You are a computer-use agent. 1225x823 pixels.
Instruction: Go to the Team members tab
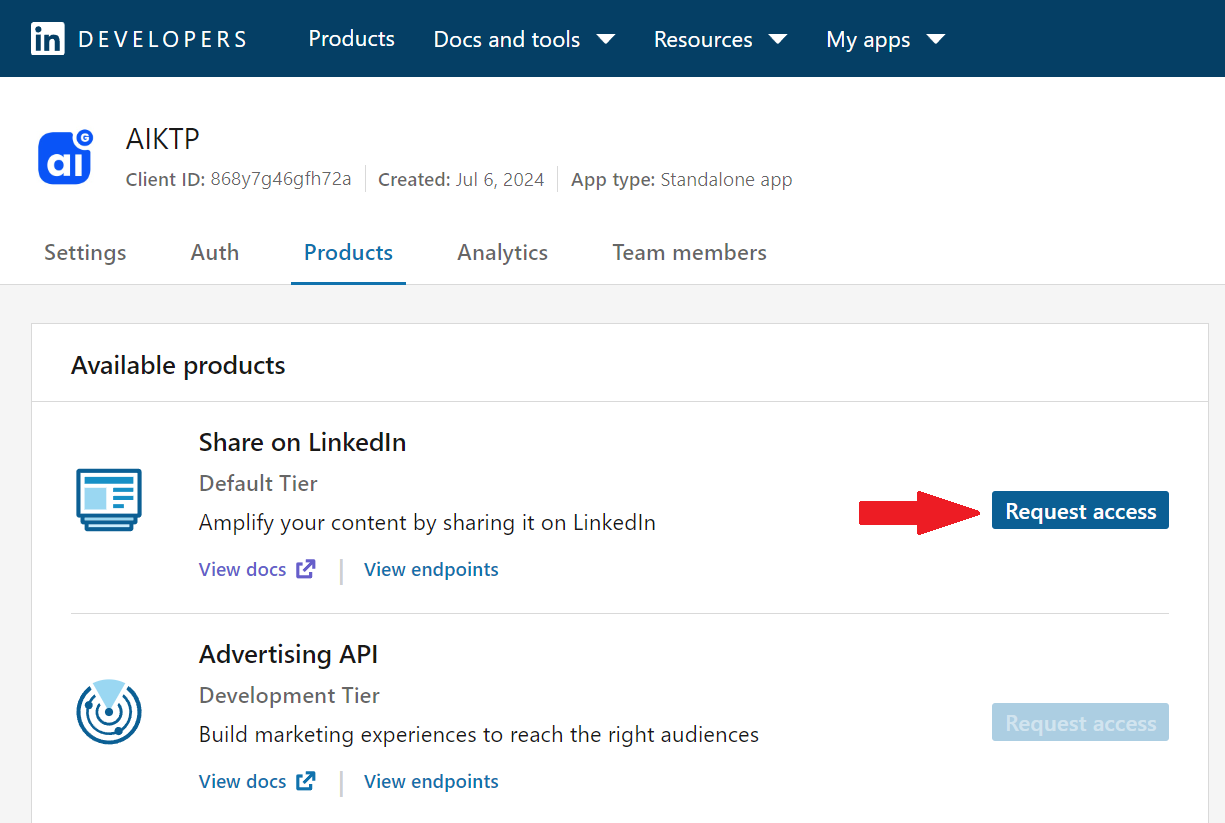click(x=689, y=253)
